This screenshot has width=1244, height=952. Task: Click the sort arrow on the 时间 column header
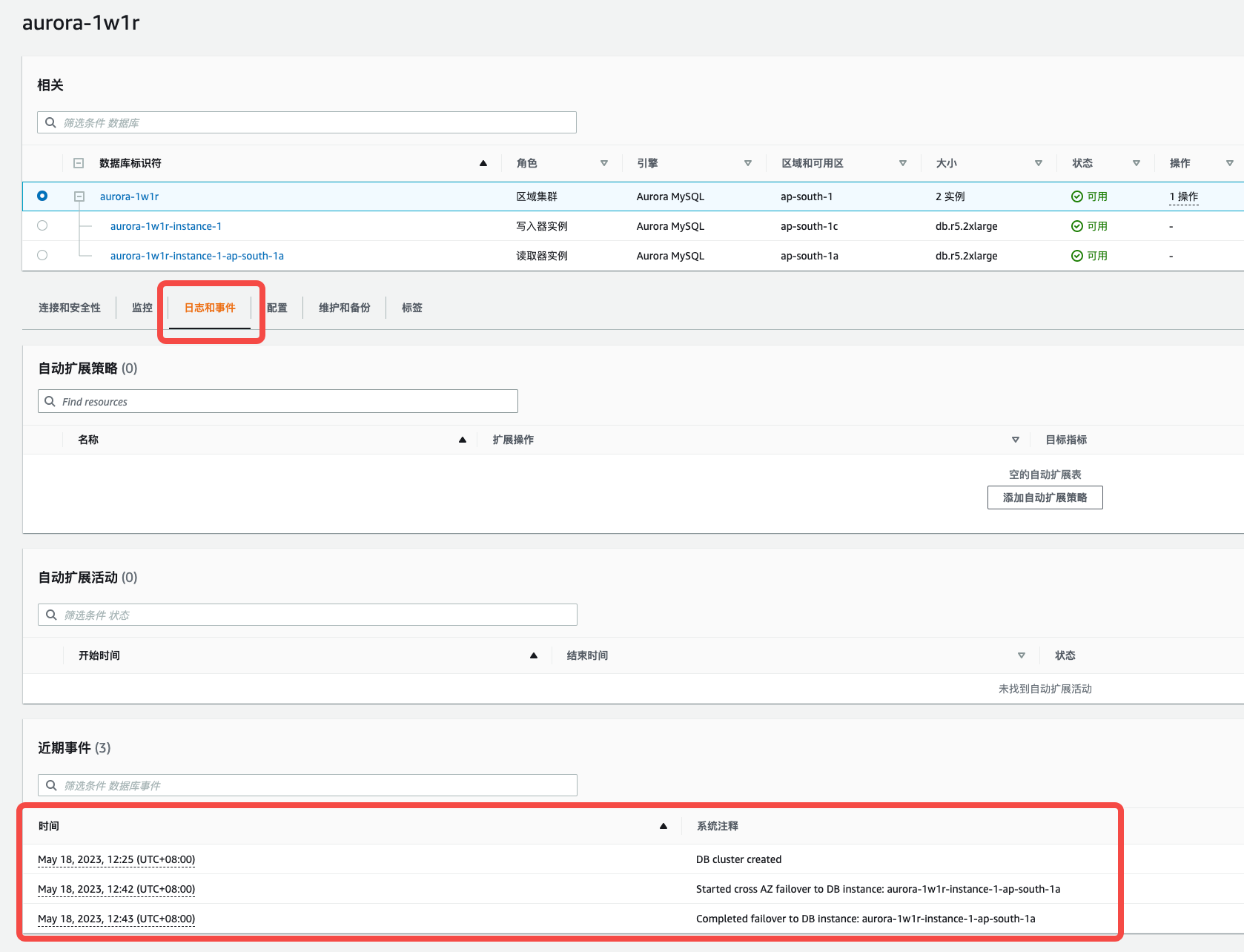(x=663, y=825)
